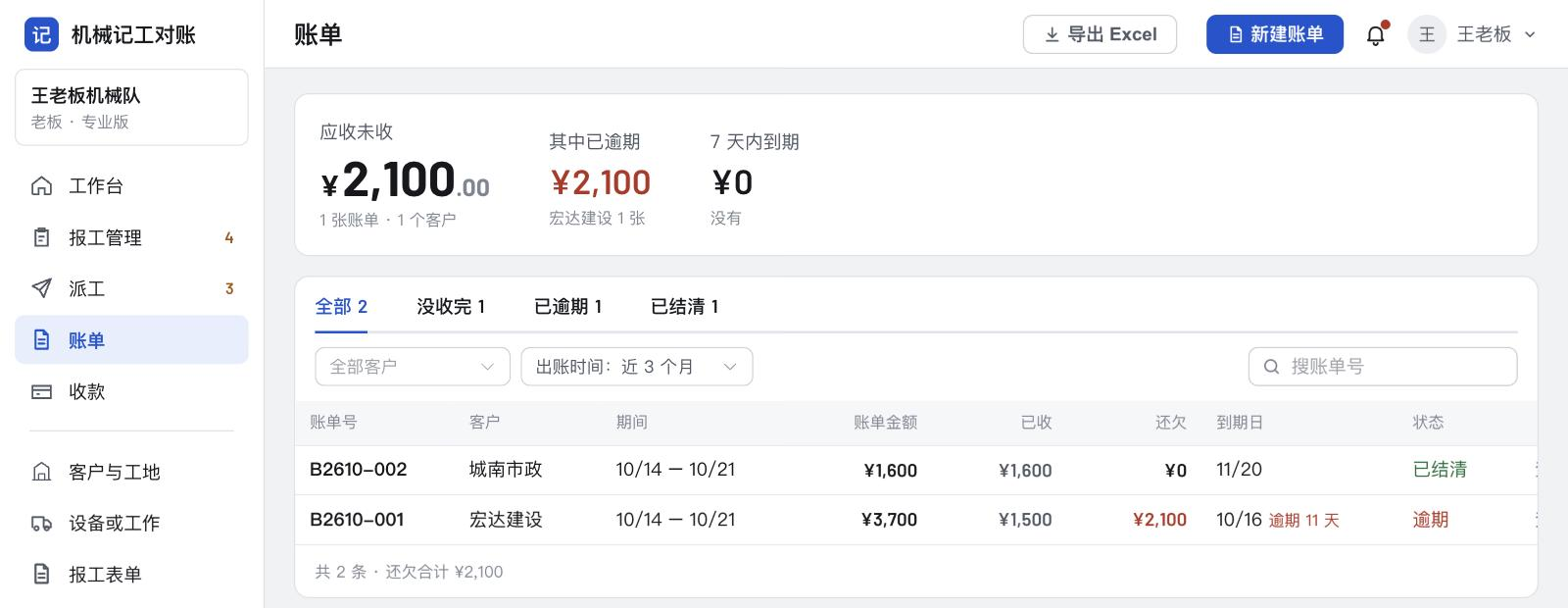Image resolution: width=1568 pixels, height=608 pixels.
Task: Click the 已收 column header
Action: coord(1036,423)
